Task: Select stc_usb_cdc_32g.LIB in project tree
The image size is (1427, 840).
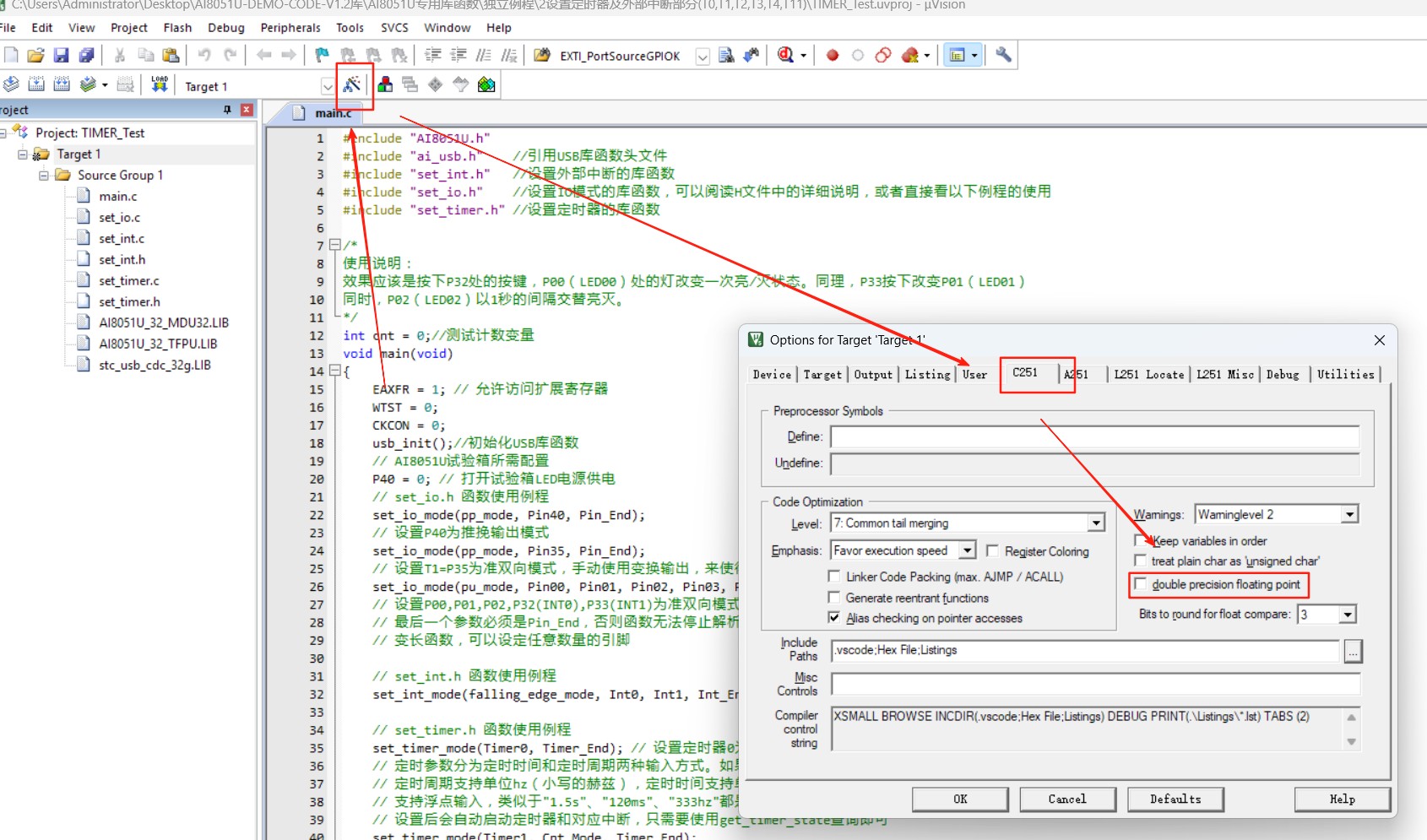Action: tap(155, 365)
